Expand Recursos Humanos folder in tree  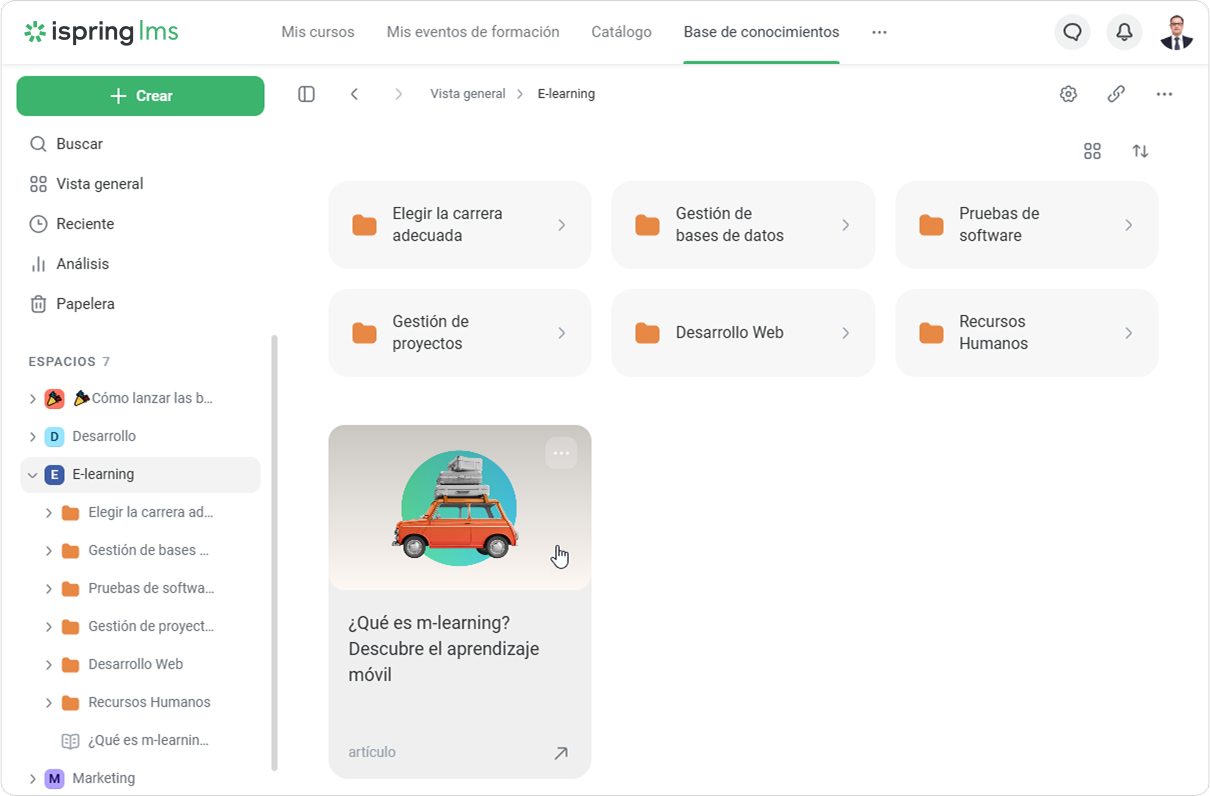tap(49, 703)
